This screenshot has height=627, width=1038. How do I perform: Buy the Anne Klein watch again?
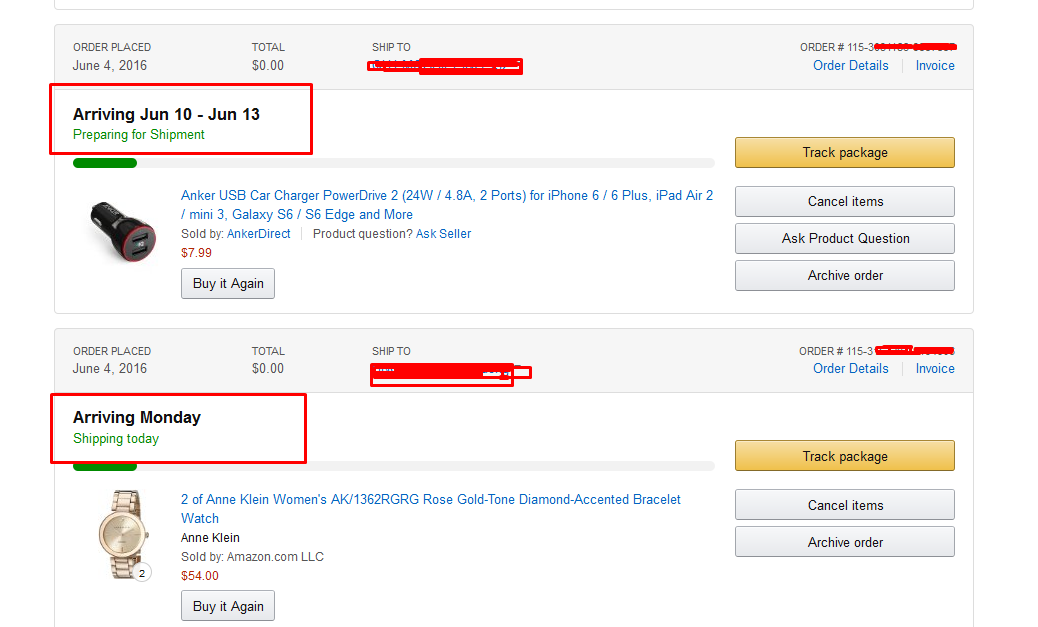point(228,606)
